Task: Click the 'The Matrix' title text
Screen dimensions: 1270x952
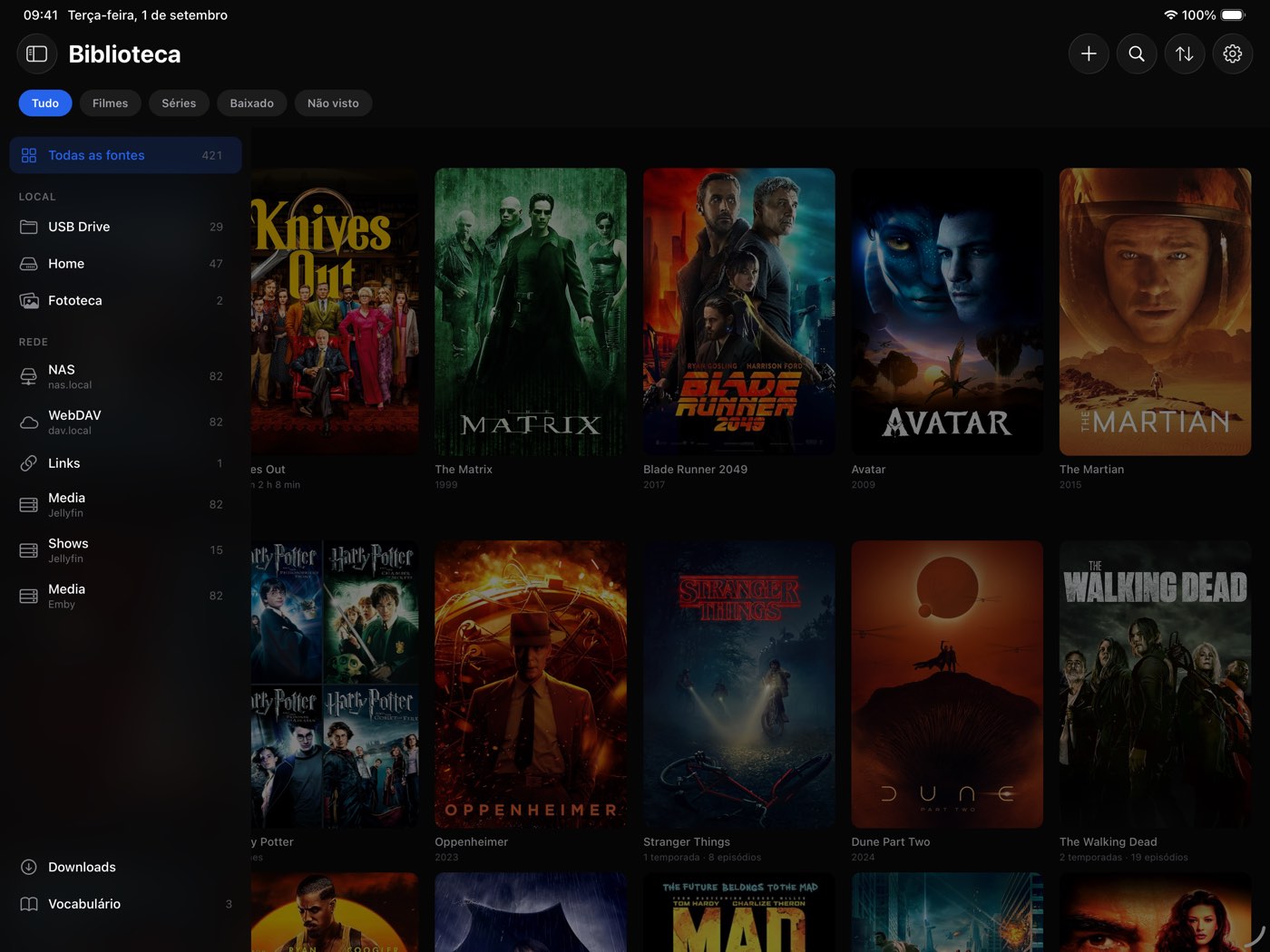Action: (x=464, y=470)
